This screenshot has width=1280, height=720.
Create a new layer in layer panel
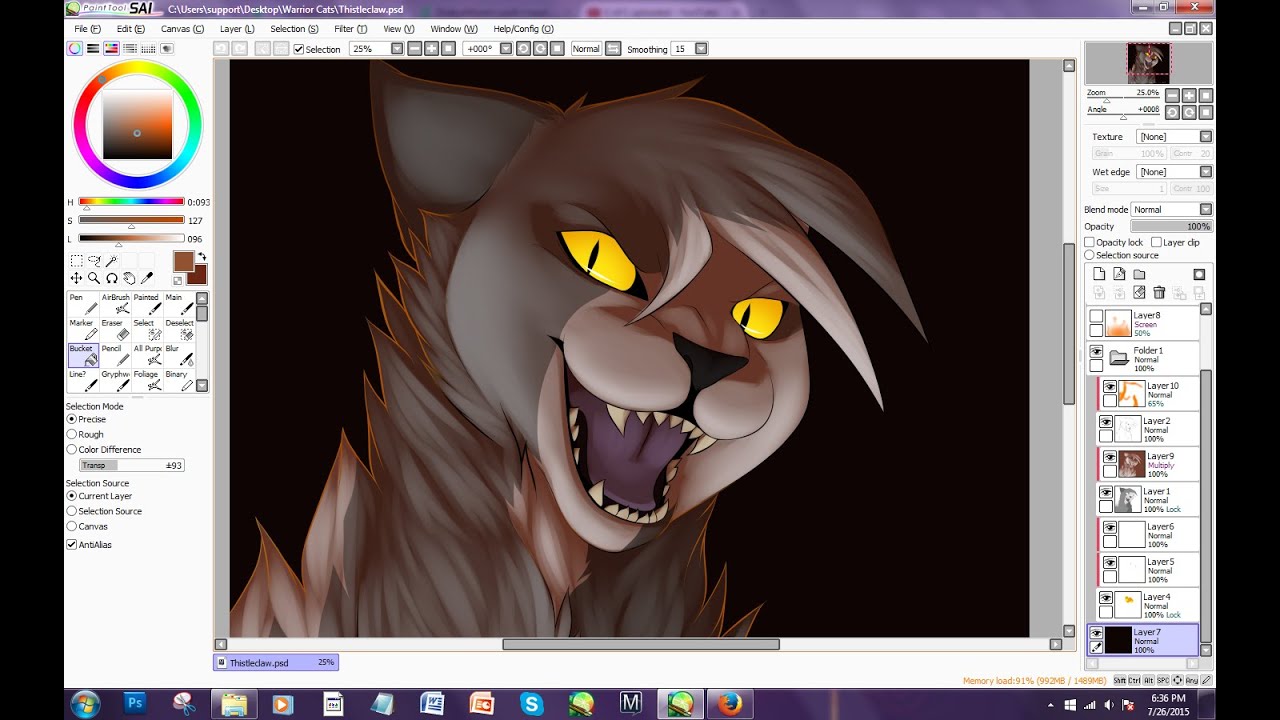coord(1099,274)
